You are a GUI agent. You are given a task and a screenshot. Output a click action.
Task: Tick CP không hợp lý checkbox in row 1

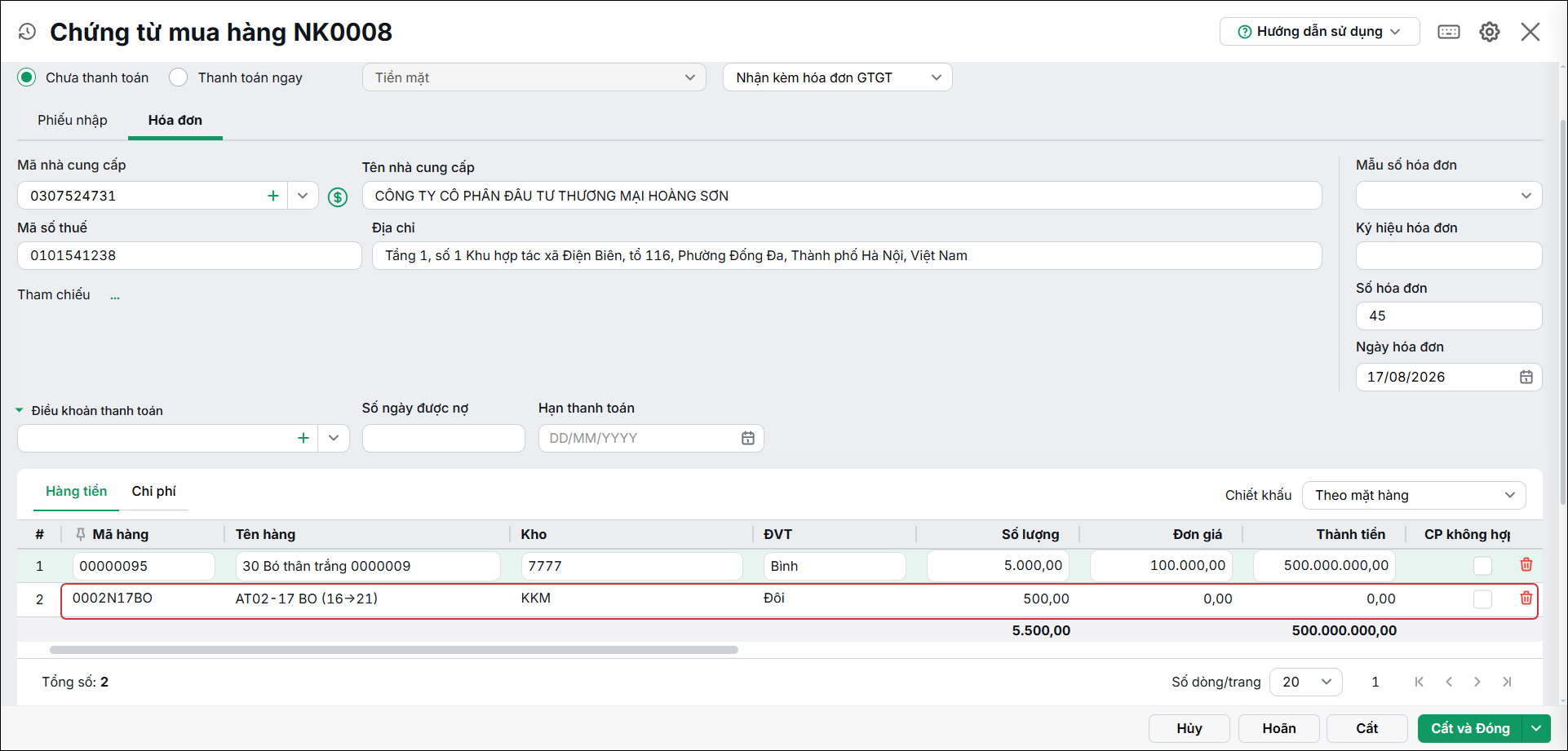pos(1482,566)
